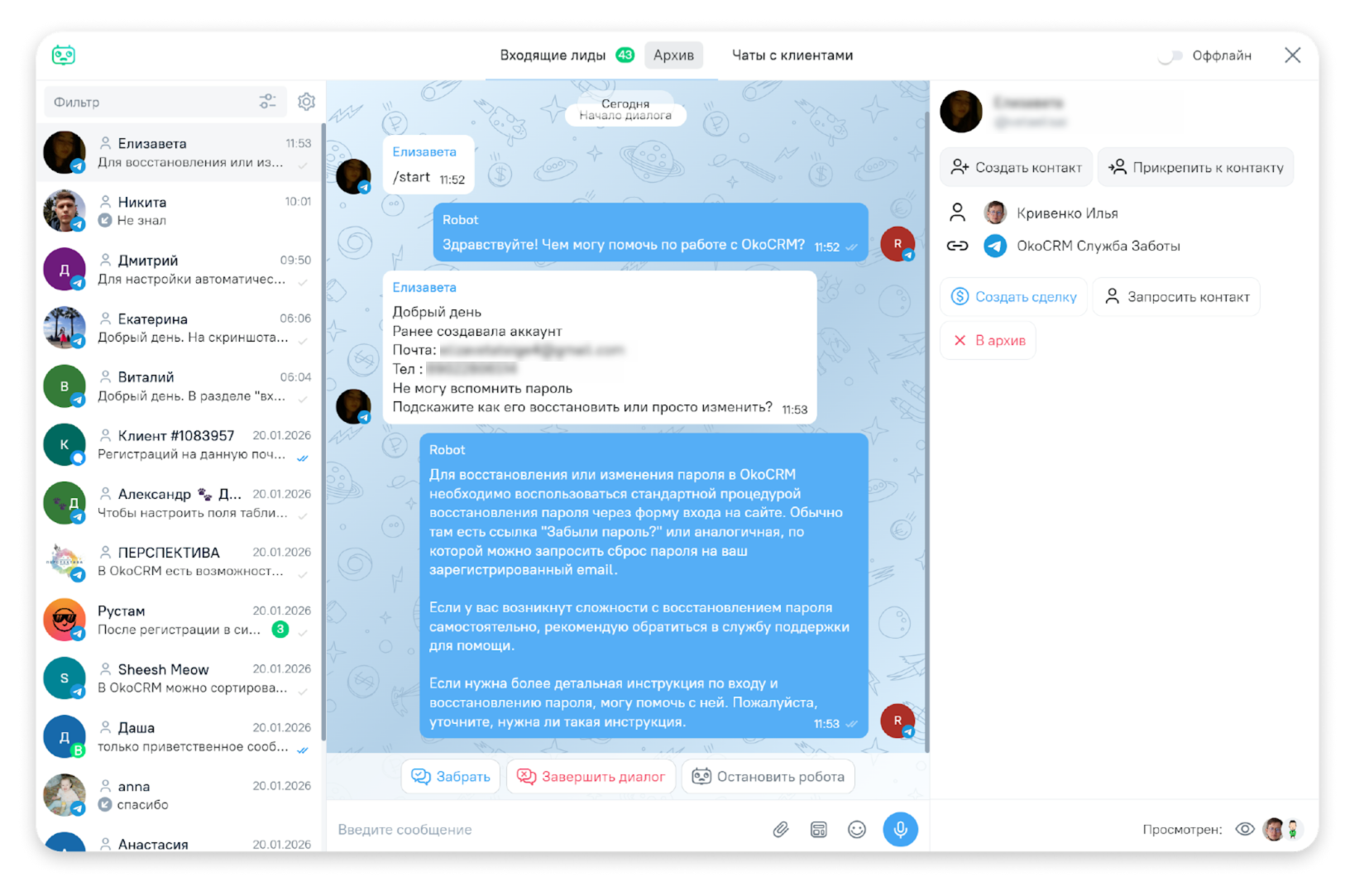The height and width of the screenshot is (896, 1369).
Task: Open the emoji picker
Action: pyautogui.click(x=857, y=829)
